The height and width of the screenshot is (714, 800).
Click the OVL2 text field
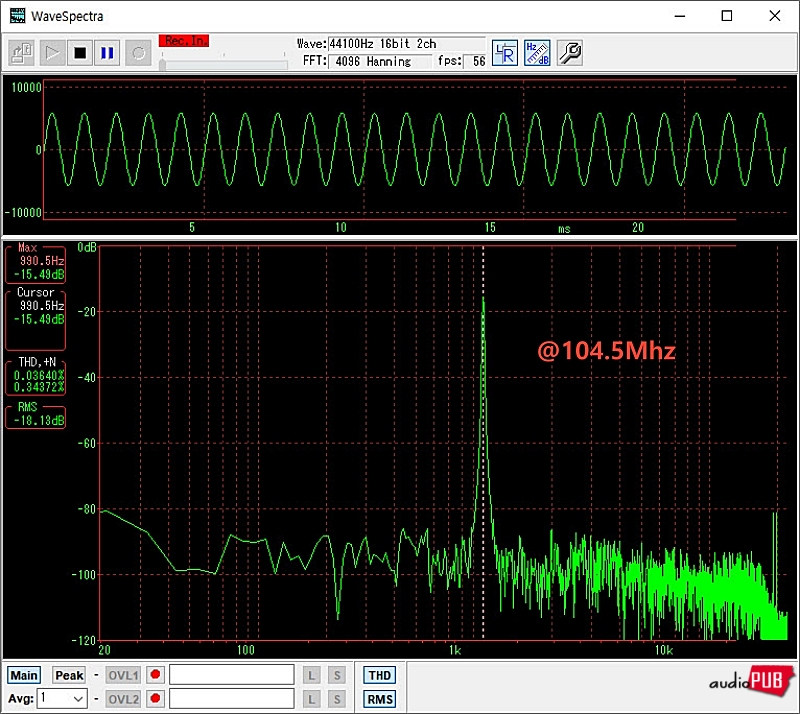coord(232,698)
